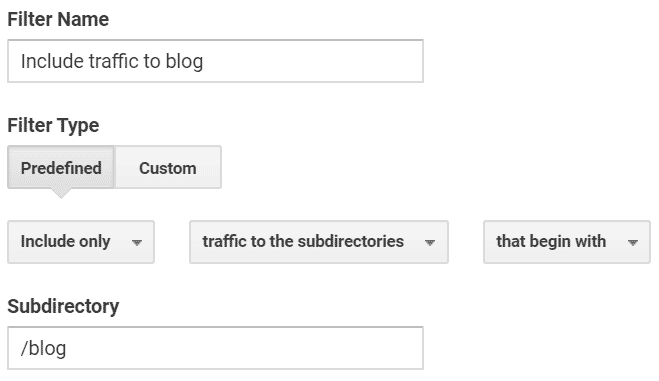Click the Custom tab label text

click(168, 168)
